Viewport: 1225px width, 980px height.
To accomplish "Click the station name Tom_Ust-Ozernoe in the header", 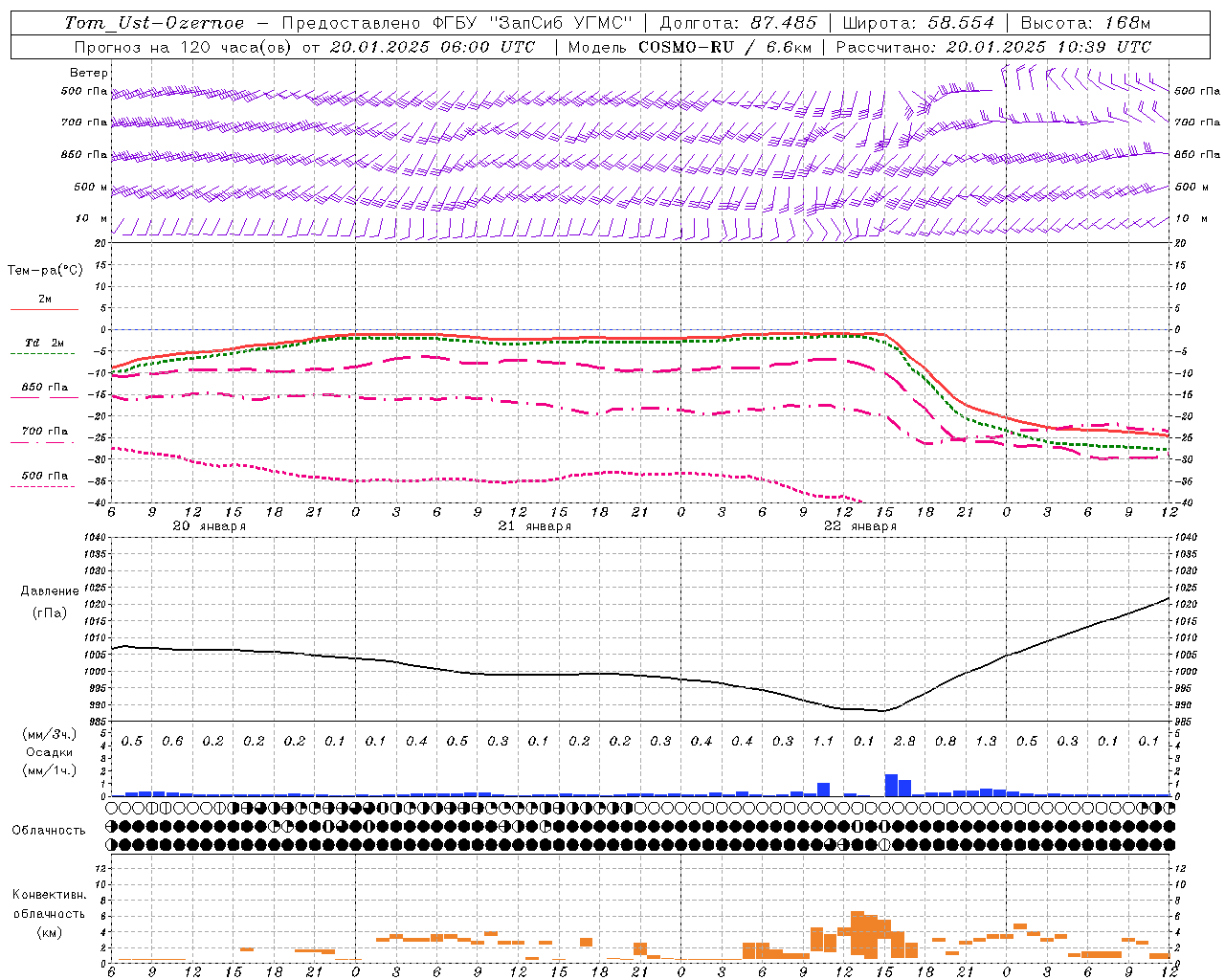I will [154, 23].
